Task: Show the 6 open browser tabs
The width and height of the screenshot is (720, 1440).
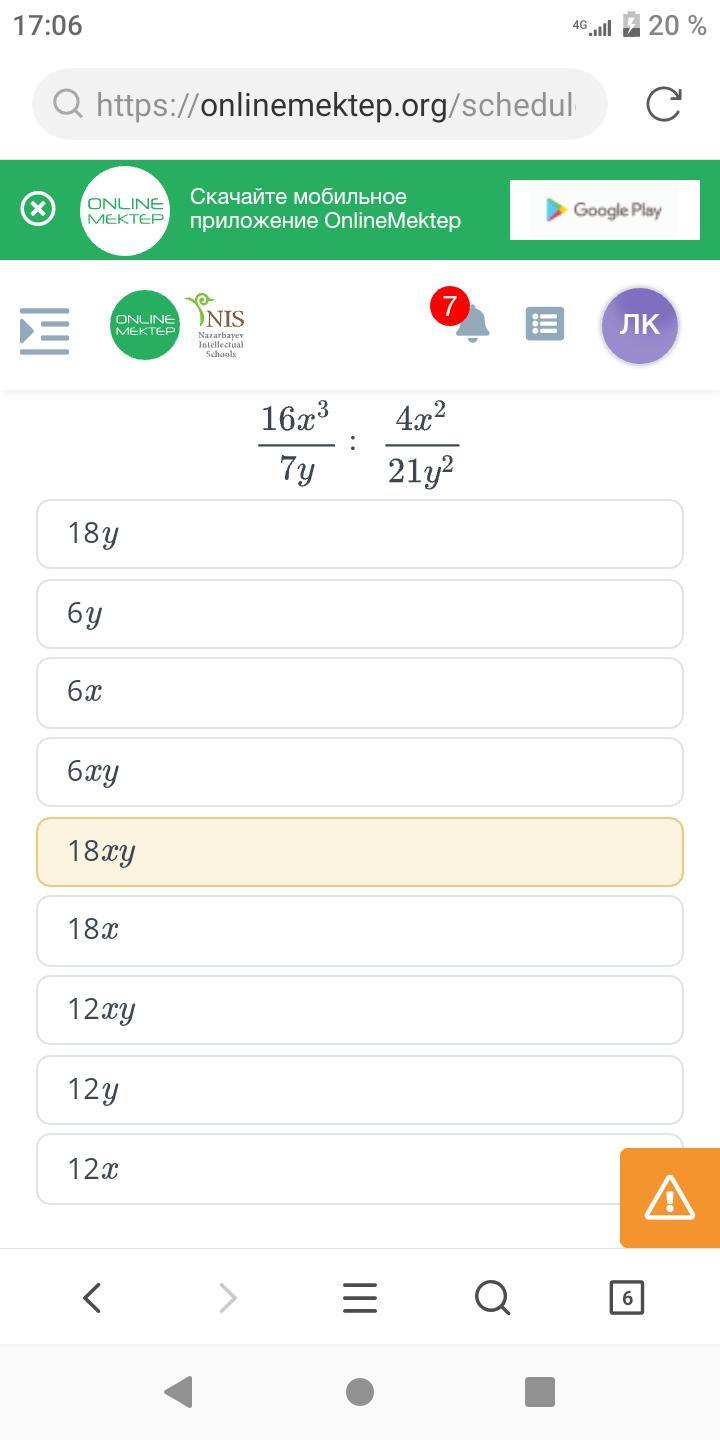Action: point(627,1298)
